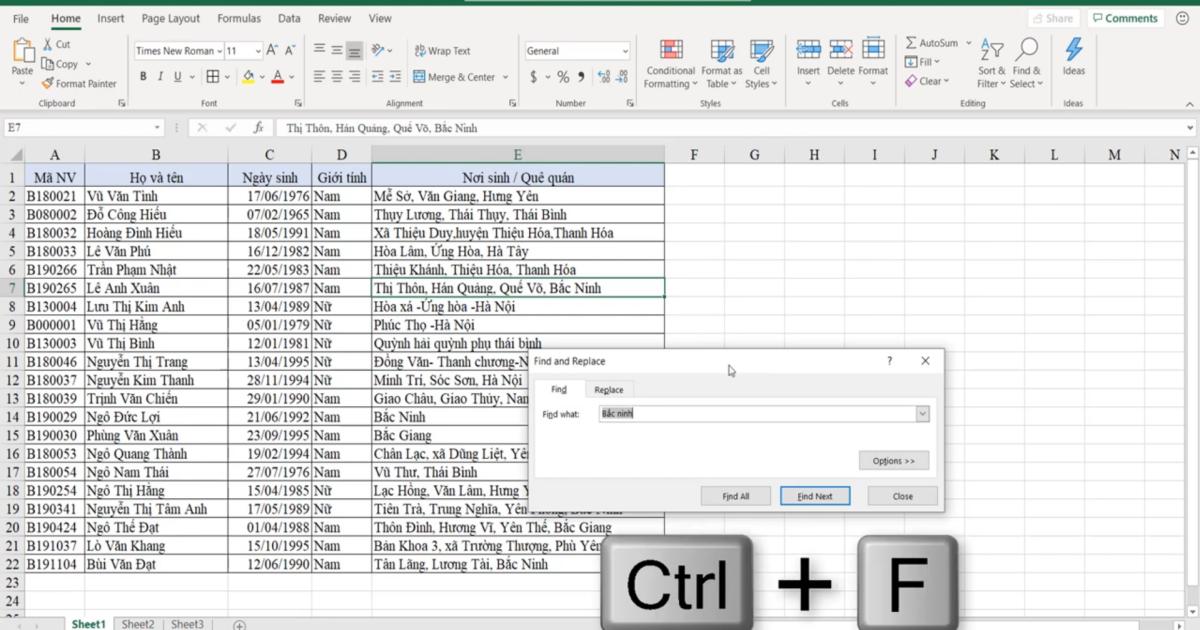Viewport: 1200px width, 630px height.
Task: Click the Paste clipboard icon
Action: tap(22, 50)
